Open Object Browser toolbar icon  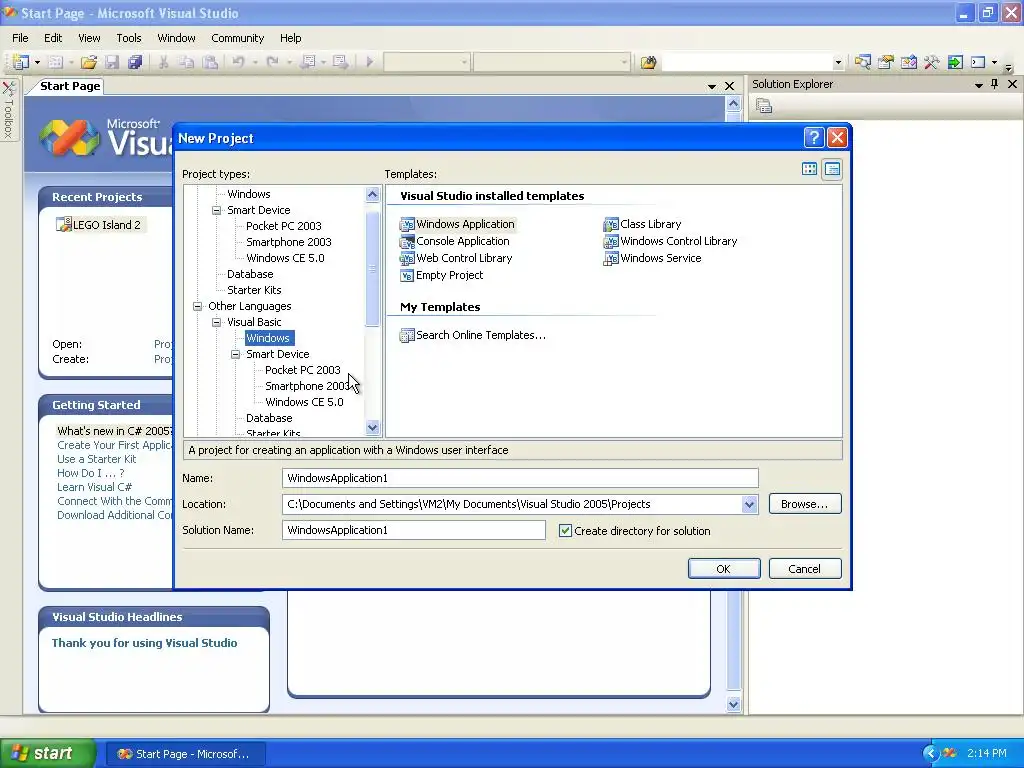(908, 62)
